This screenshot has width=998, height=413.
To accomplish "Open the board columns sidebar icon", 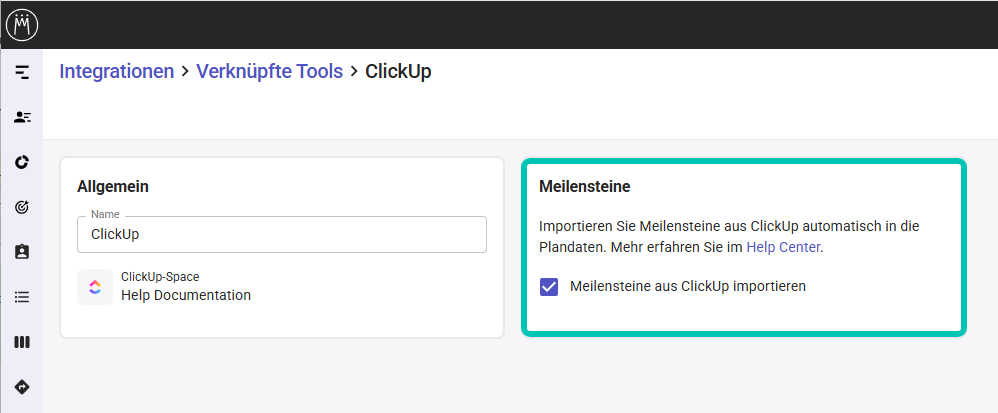I will (x=22, y=342).
